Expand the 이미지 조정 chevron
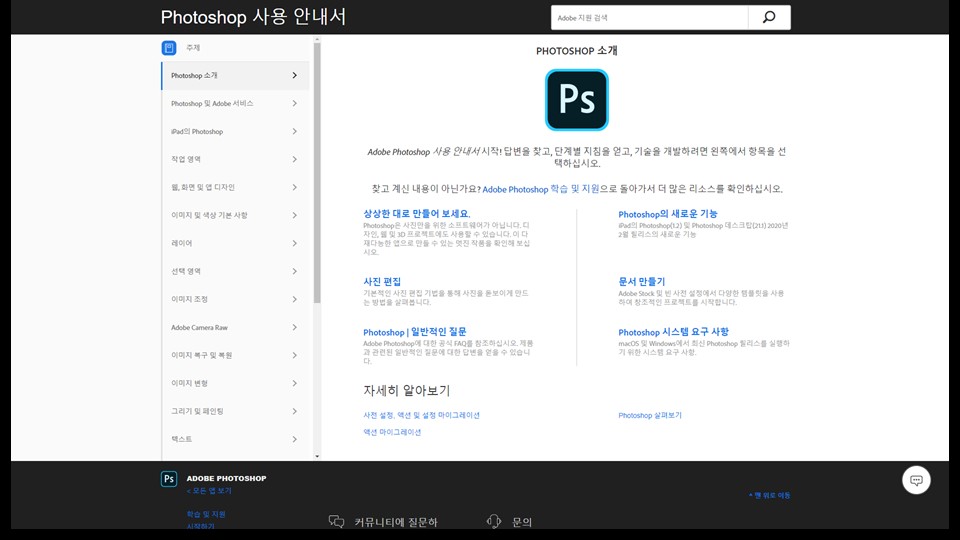 [x=294, y=299]
